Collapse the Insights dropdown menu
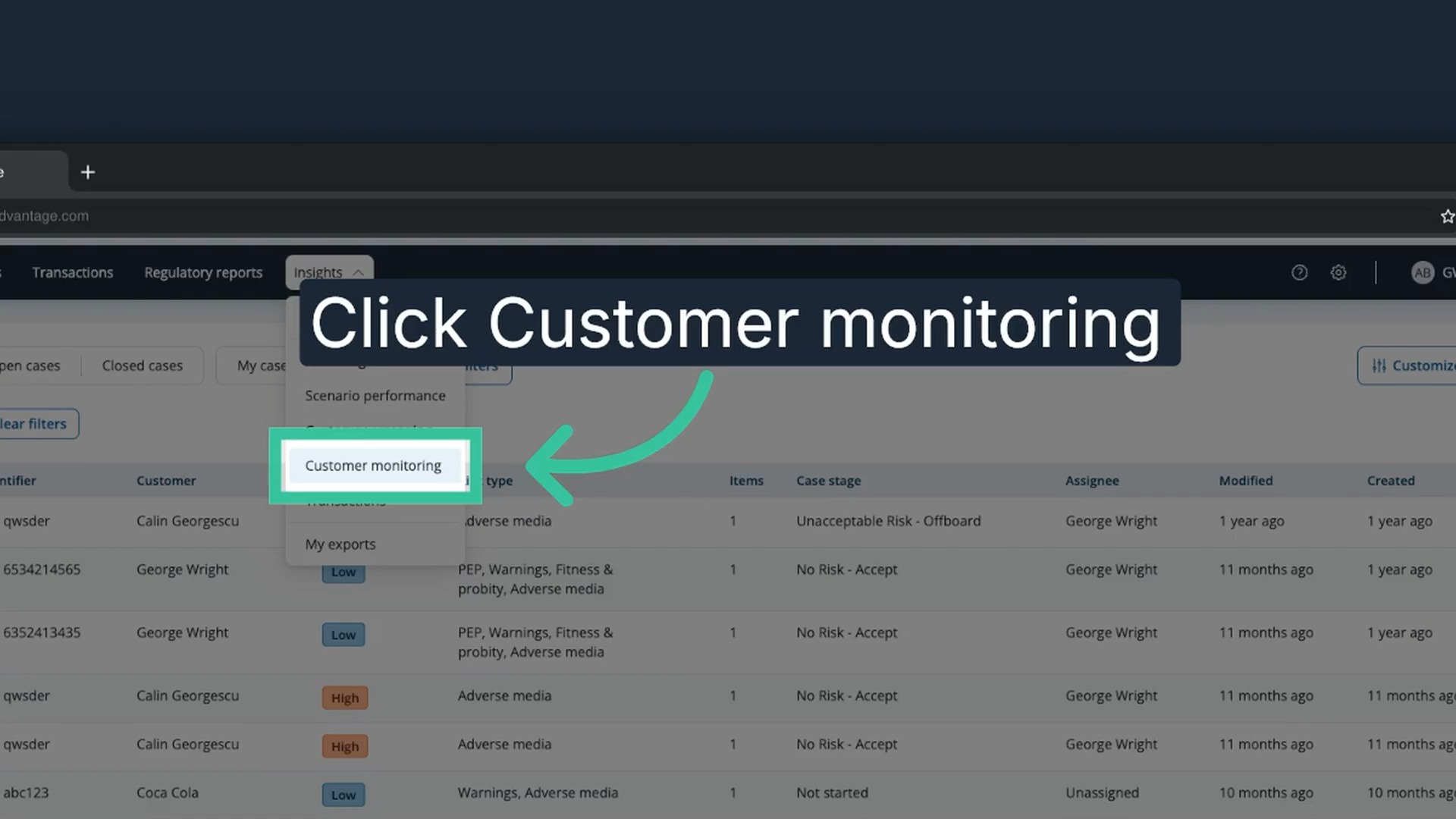Image resolution: width=1456 pixels, height=819 pixels. click(x=329, y=272)
